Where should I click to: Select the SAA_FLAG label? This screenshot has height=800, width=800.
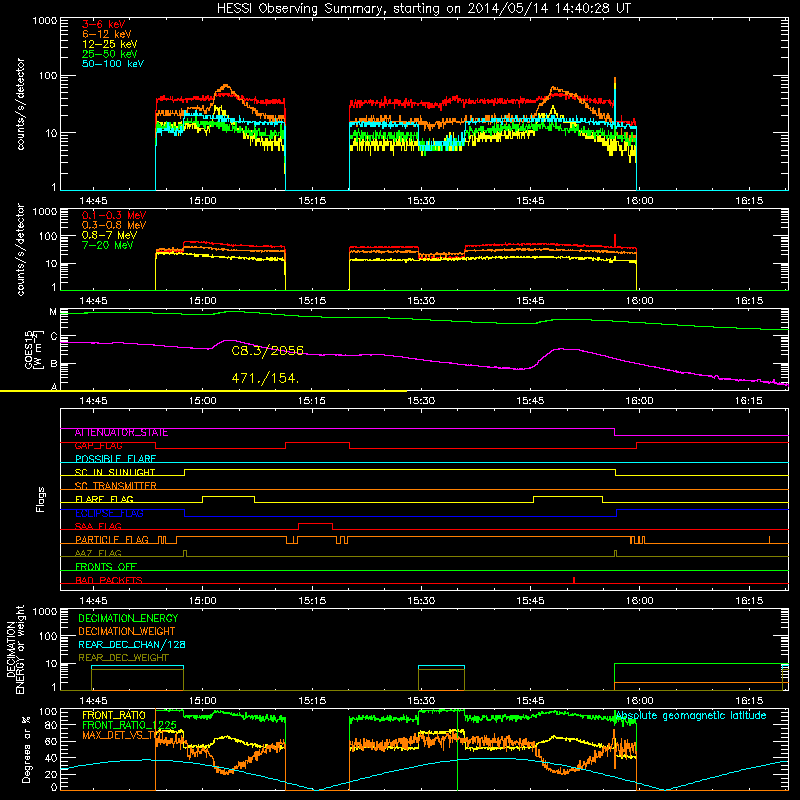98,526
